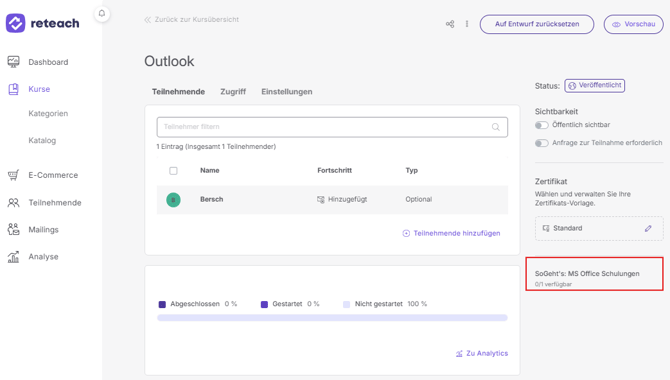Click the Gestartet legend color swatch
Screen dimensions: 670x380
[x=264, y=304]
